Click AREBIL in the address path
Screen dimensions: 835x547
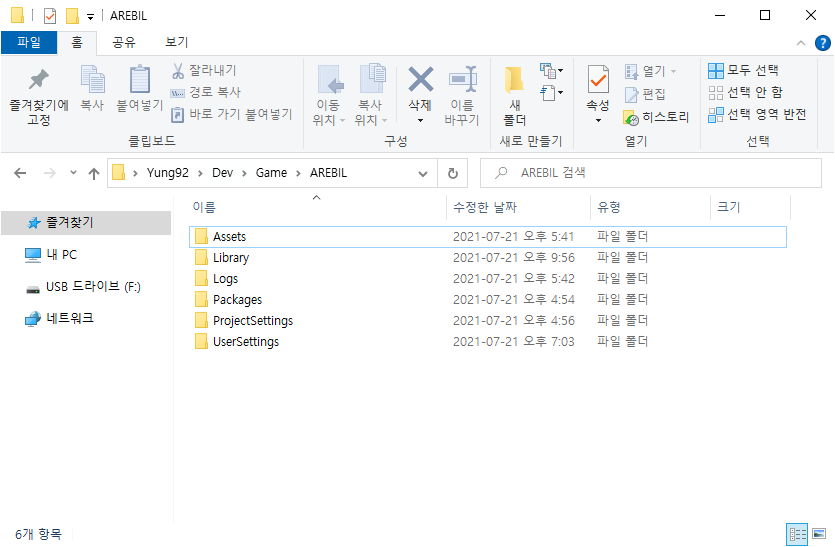(x=329, y=173)
